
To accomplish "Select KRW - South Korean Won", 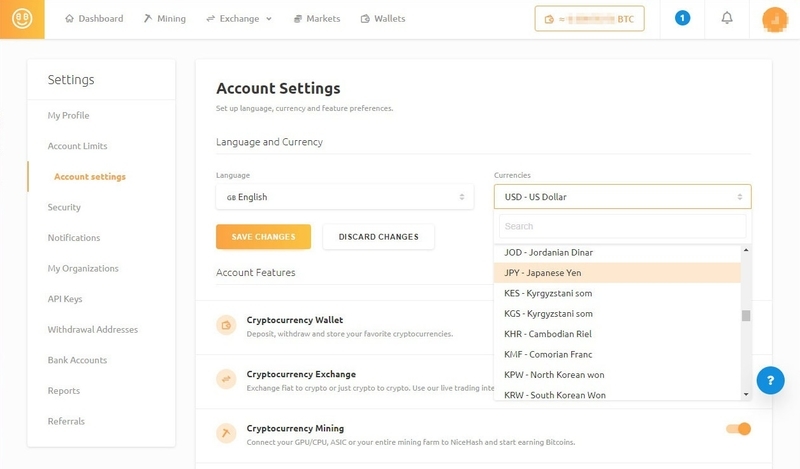I will [617, 394].
